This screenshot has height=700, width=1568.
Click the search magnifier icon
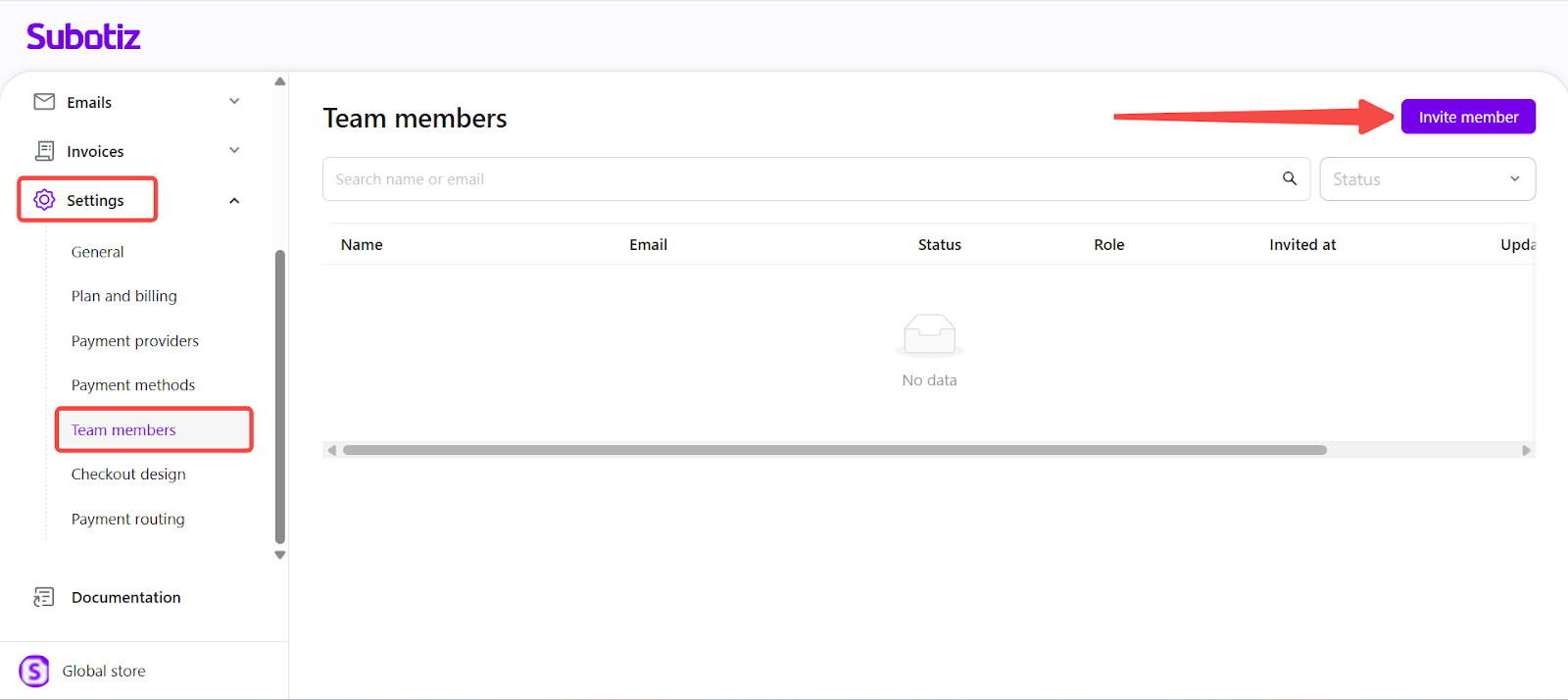[1290, 178]
